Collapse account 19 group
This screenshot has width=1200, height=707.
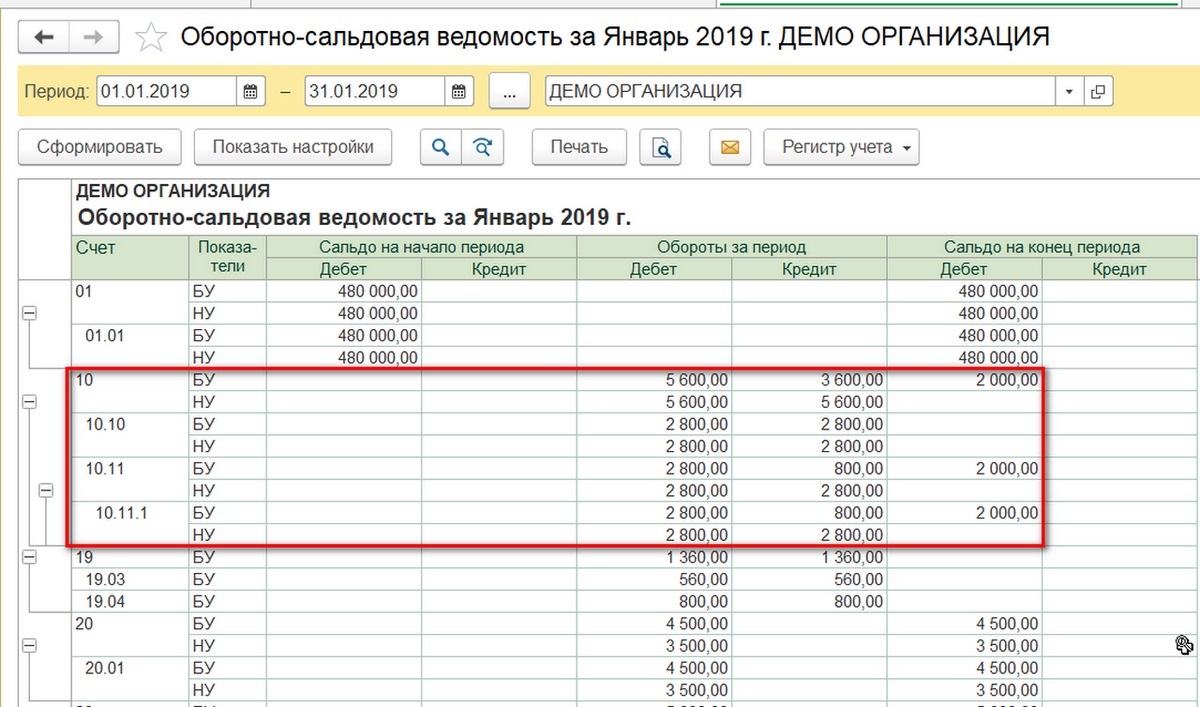(x=29, y=557)
